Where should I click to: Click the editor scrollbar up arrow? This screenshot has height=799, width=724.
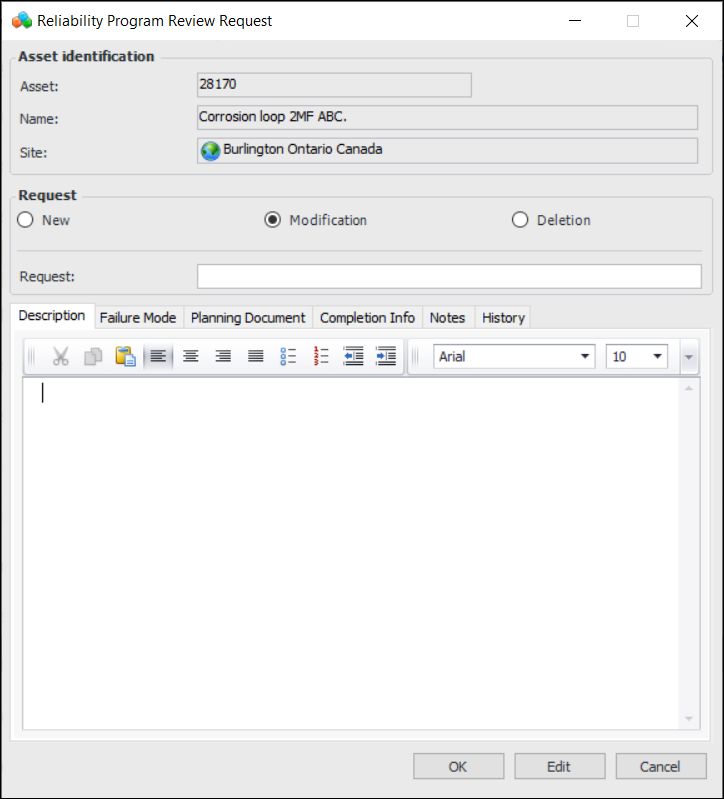coord(689,388)
